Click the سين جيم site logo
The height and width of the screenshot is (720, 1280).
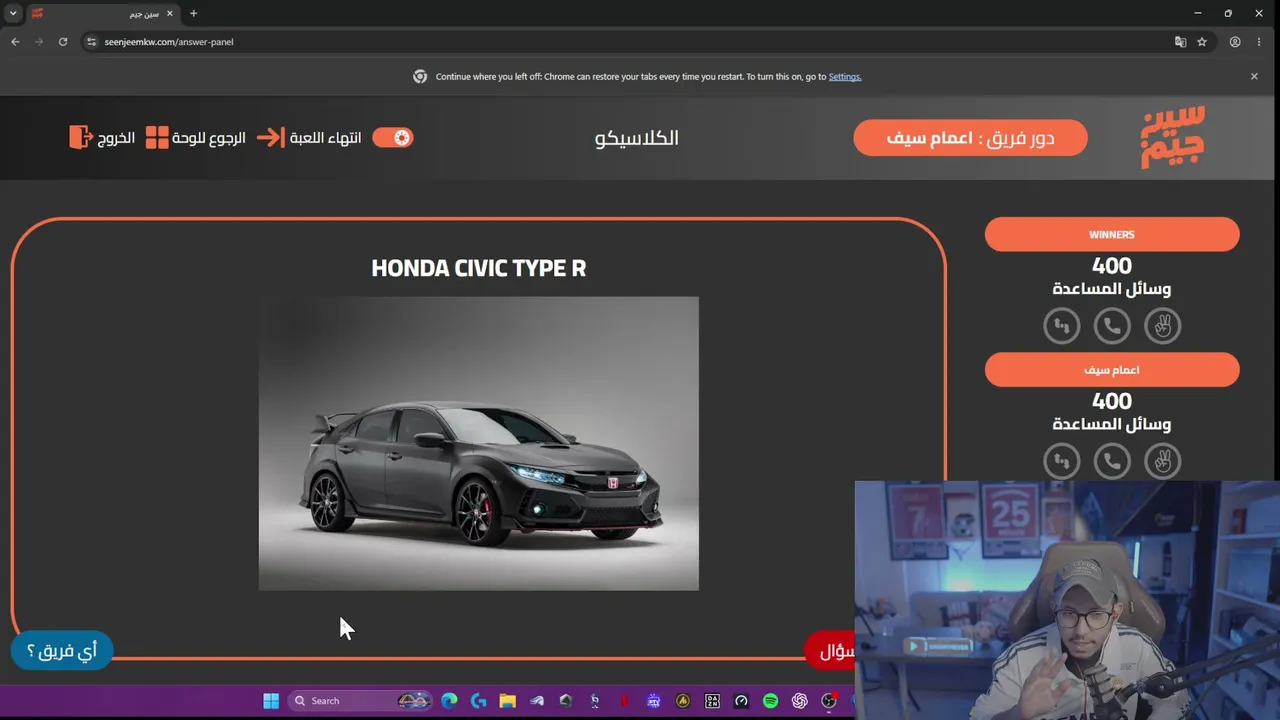click(1172, 137)
